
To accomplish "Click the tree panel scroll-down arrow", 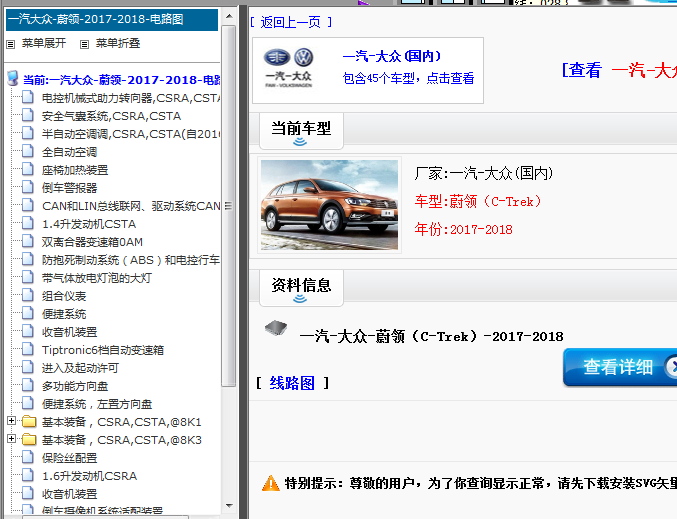I will [x=229, y=505].
